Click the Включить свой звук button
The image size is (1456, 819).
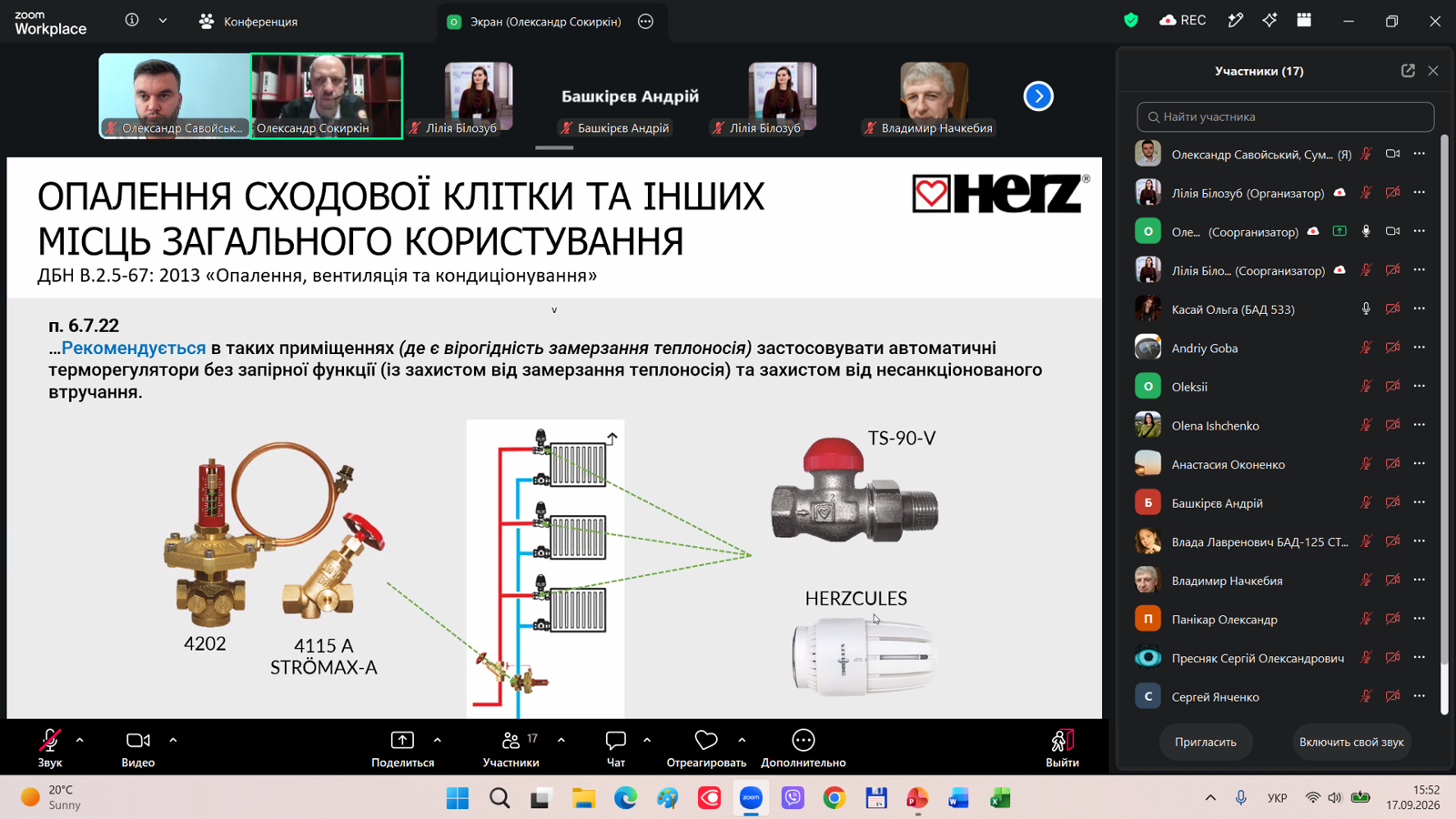[1351, 742]
